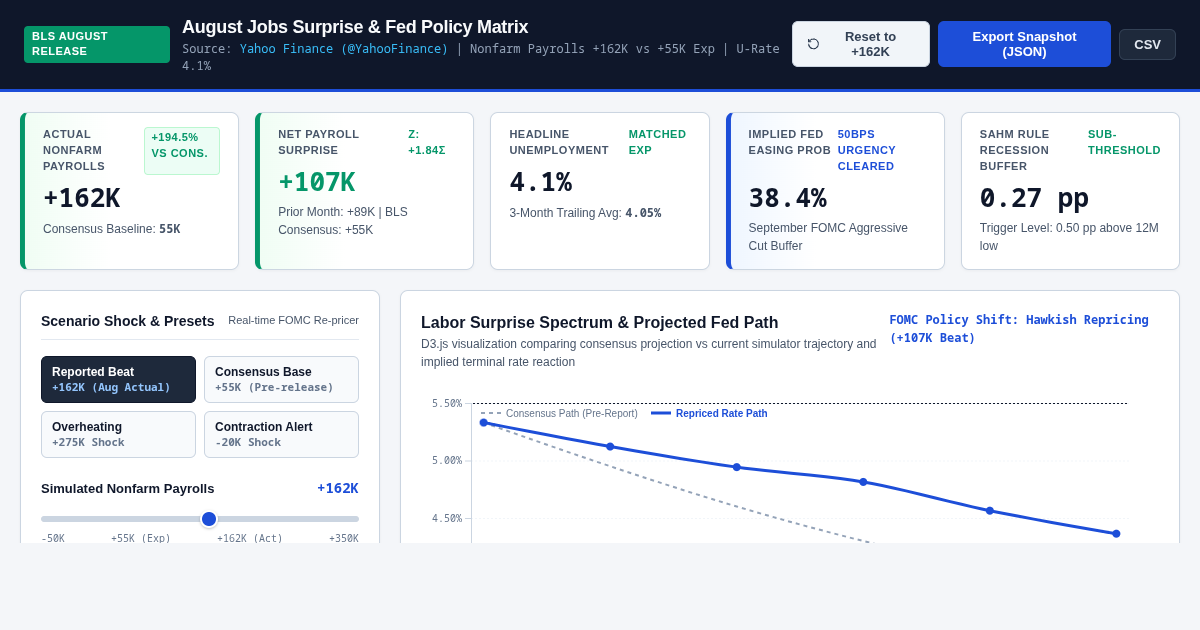Export Snapshot (JSON) button

pos(1024,44)
